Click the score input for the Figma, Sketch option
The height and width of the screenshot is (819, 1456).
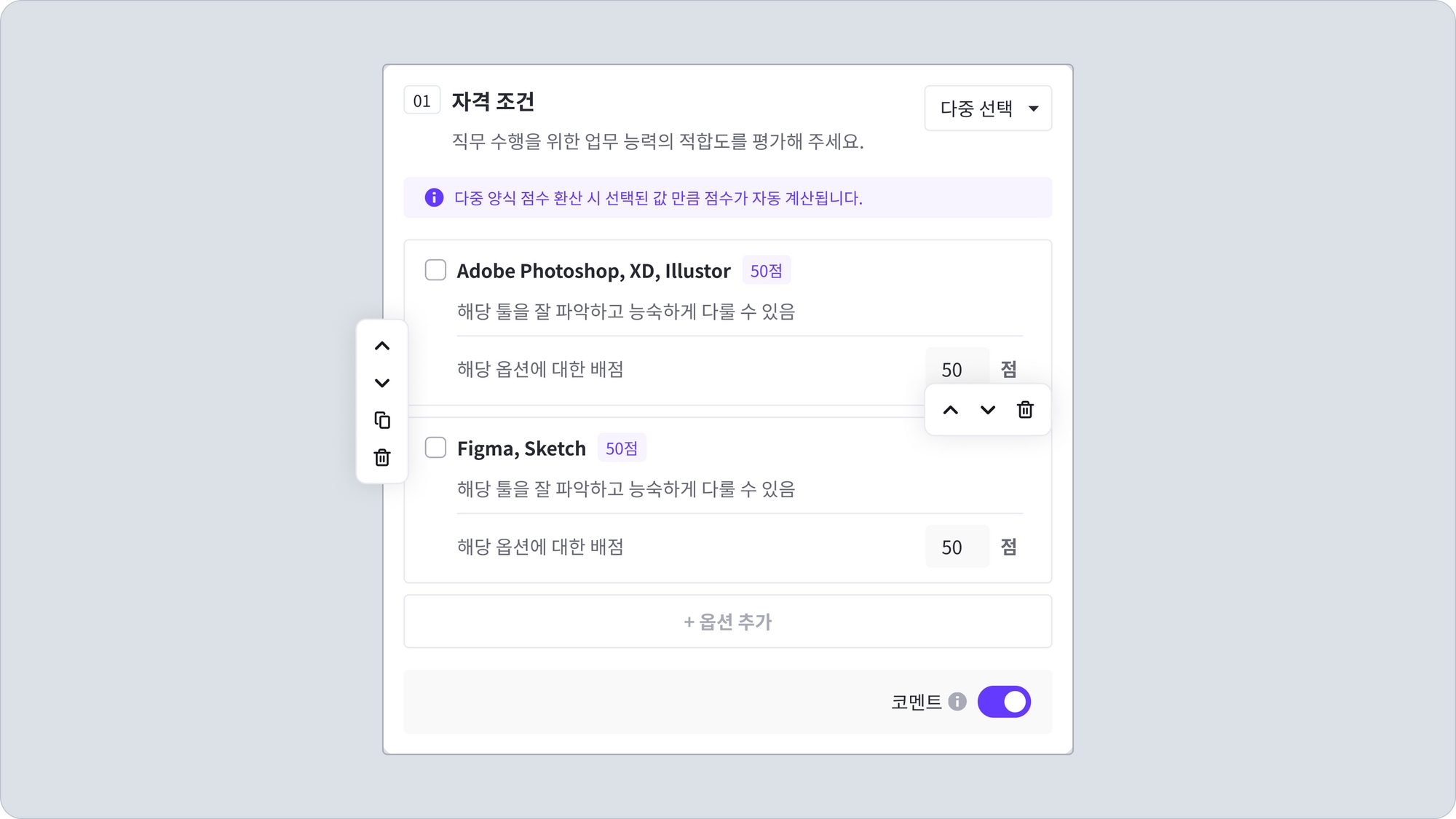tap(956, 547)
